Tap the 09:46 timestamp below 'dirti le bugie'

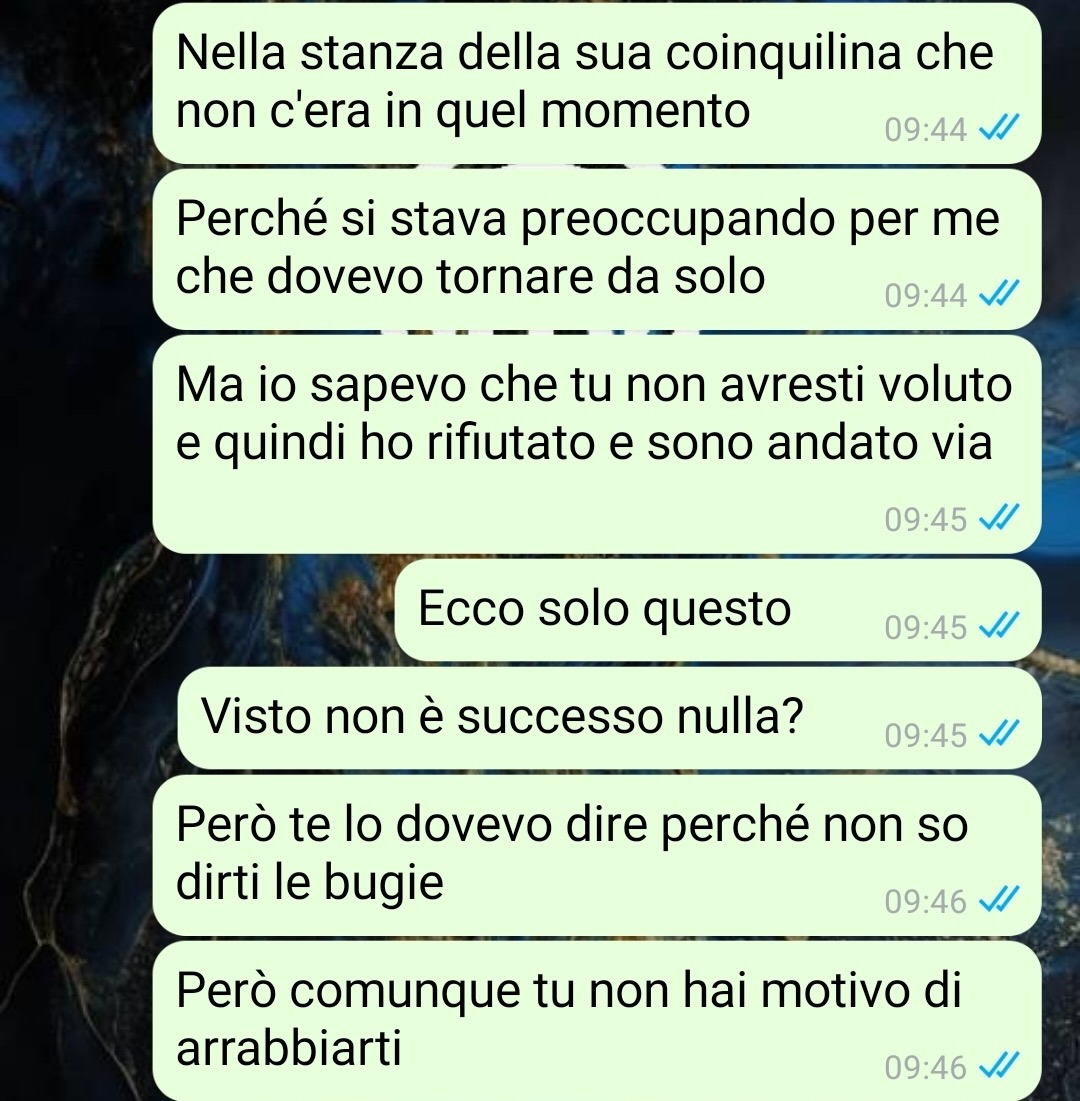pyautogui.click(x=926, y=902)
